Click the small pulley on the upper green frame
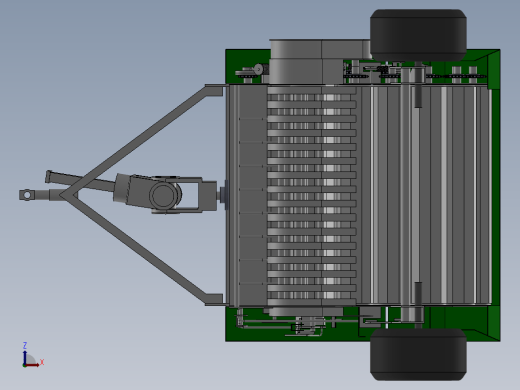Image resolution: width=520 pixels, height=390 pixels. point(258,70)
